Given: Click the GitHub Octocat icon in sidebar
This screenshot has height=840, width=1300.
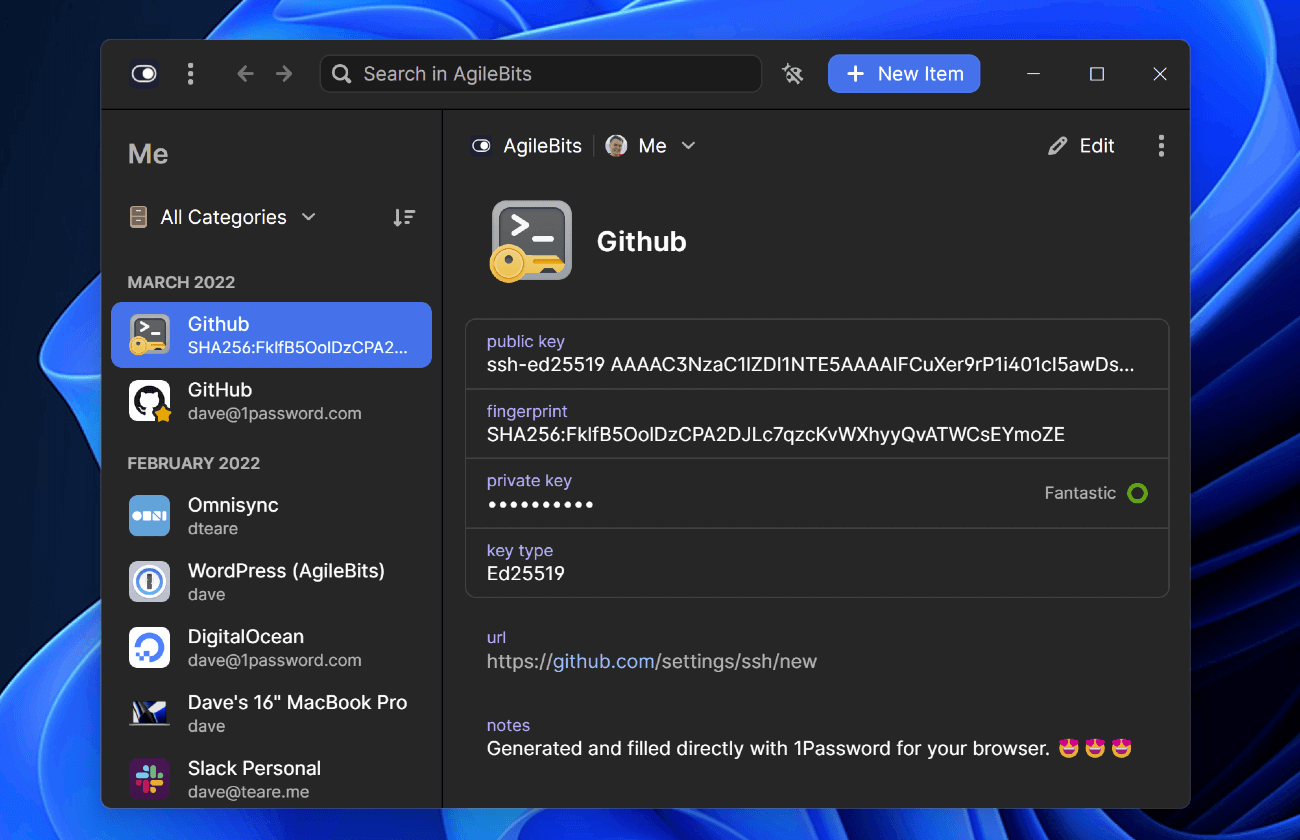Looking at the screenshot, I should (x=149, y=401).
